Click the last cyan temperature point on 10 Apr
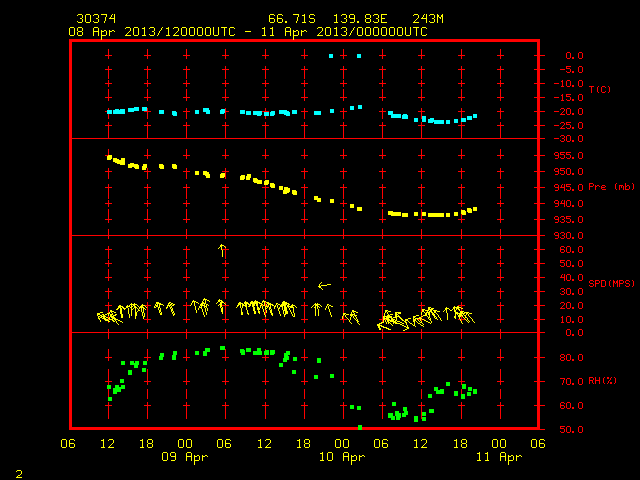Screen dimensions: 640x480 point(475,116)
